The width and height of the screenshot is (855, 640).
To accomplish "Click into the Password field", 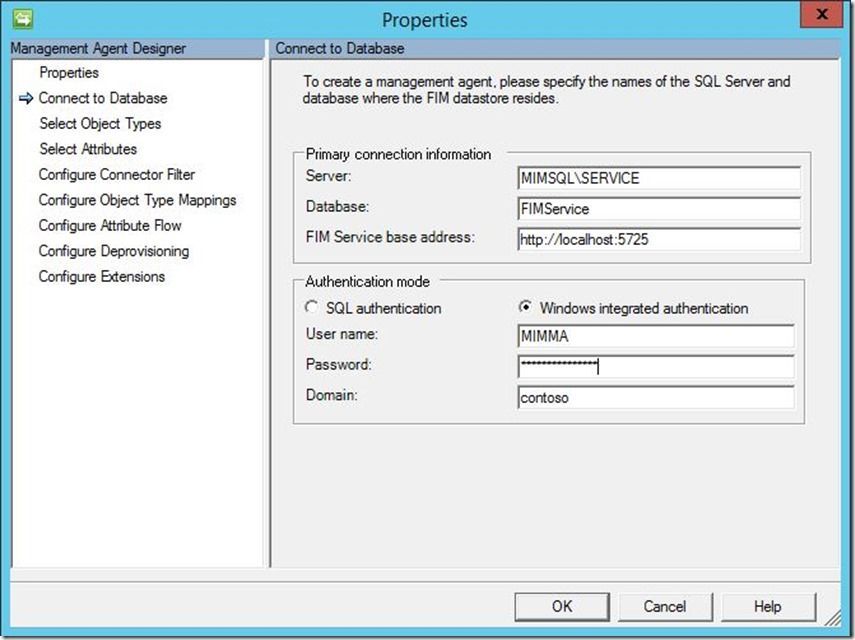I will [655, 367].
